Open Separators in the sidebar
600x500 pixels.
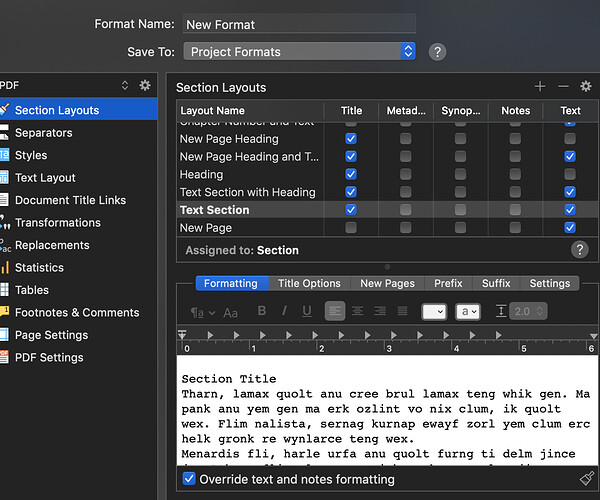click(x=43, y=133)
